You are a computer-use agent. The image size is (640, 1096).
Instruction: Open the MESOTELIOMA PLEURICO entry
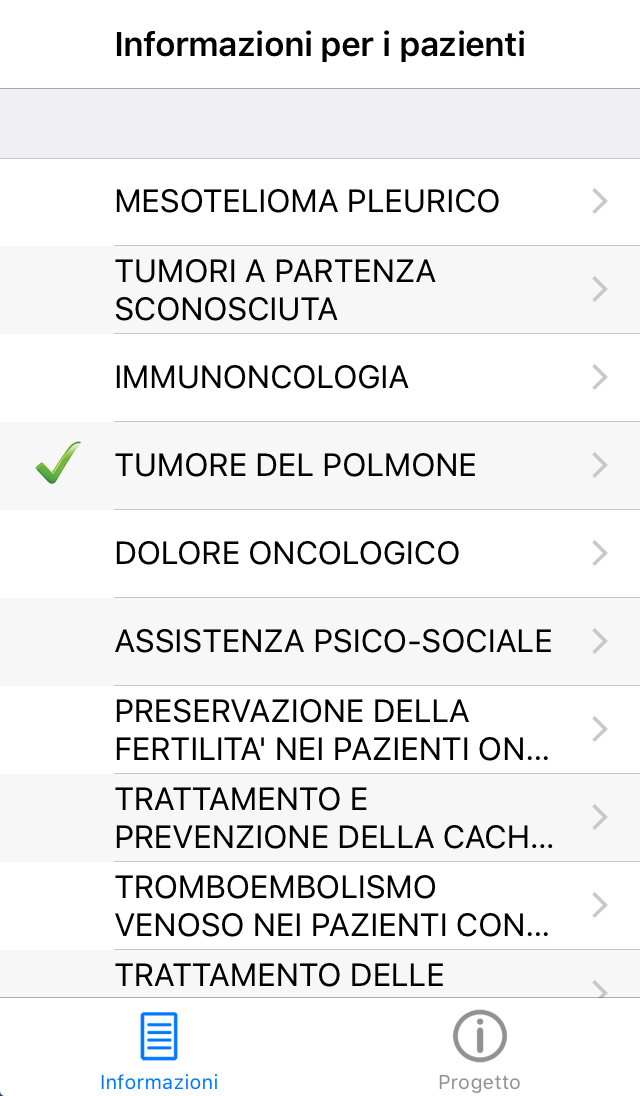pos(307,202)
